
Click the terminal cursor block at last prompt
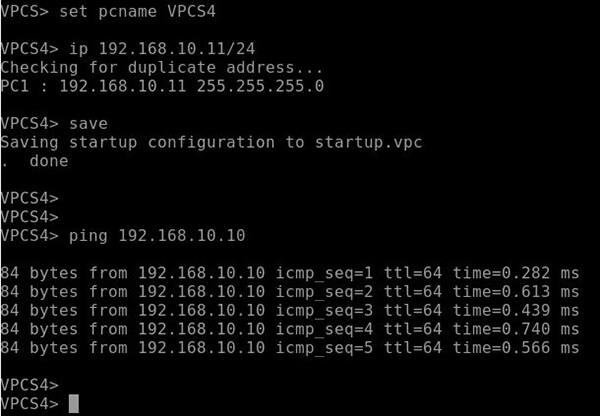pyautogui.click(x=73, y=403)
